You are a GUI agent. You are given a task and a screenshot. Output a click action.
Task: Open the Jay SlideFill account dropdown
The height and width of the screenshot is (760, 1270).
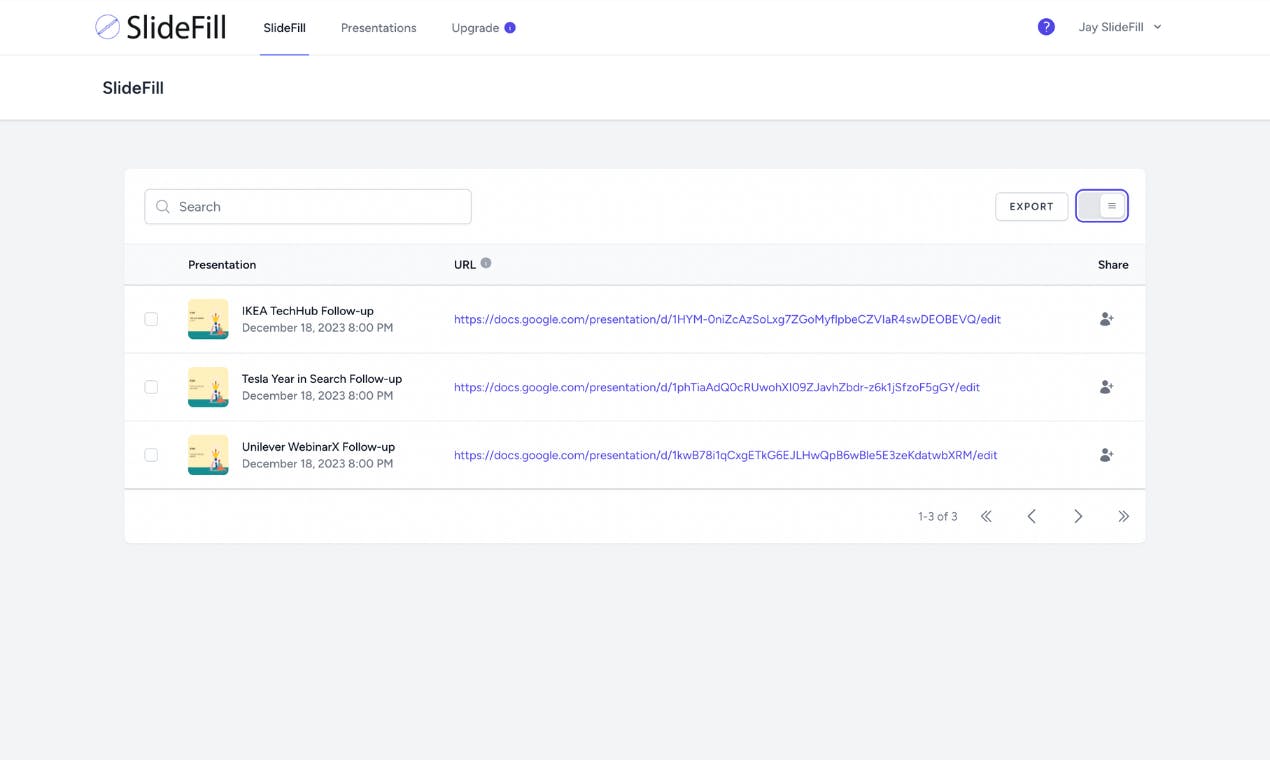pyautogui.click(x=1120, y=27)
